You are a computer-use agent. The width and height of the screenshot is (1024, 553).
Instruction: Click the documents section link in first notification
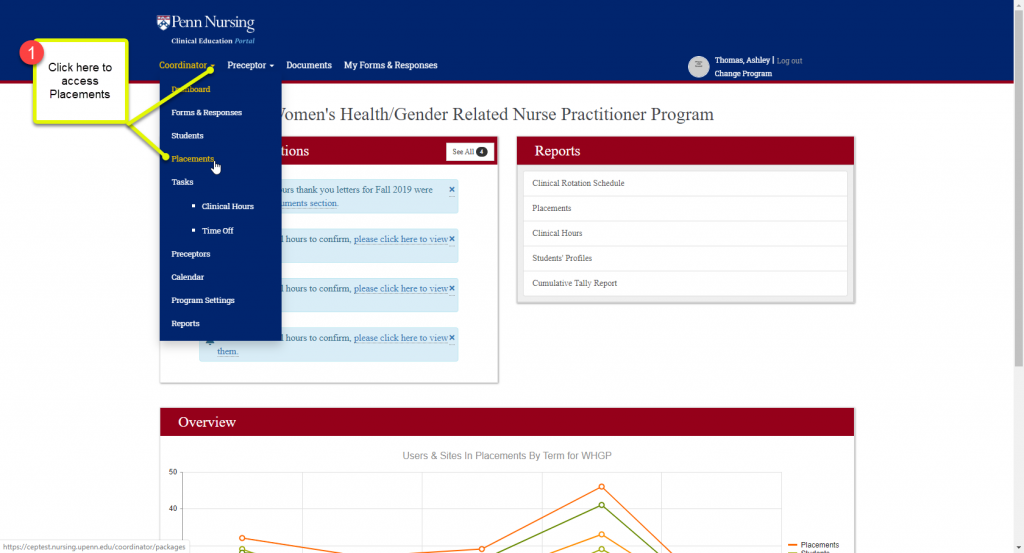click(309, 203)
